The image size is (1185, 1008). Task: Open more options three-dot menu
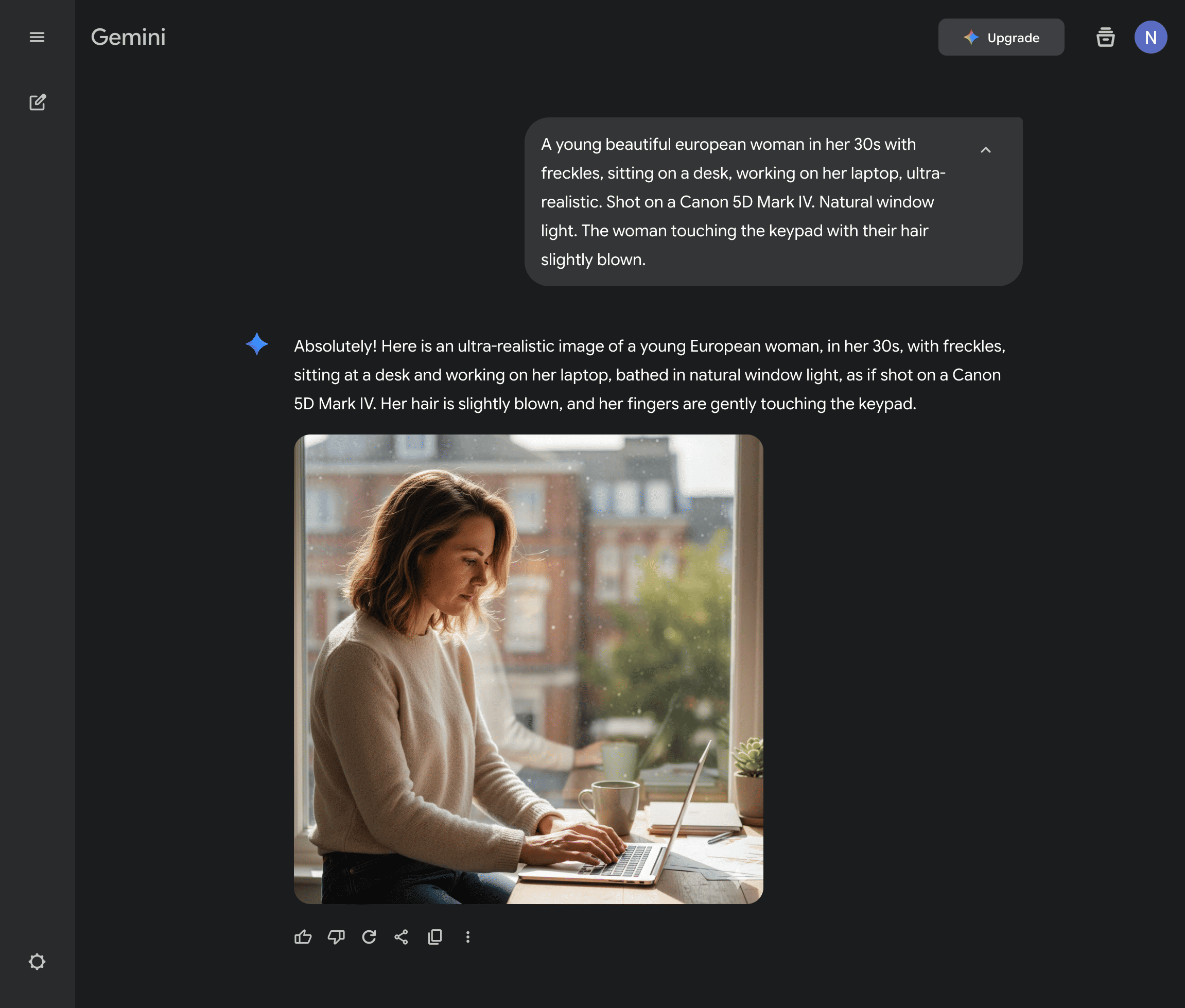coord(468,937)
